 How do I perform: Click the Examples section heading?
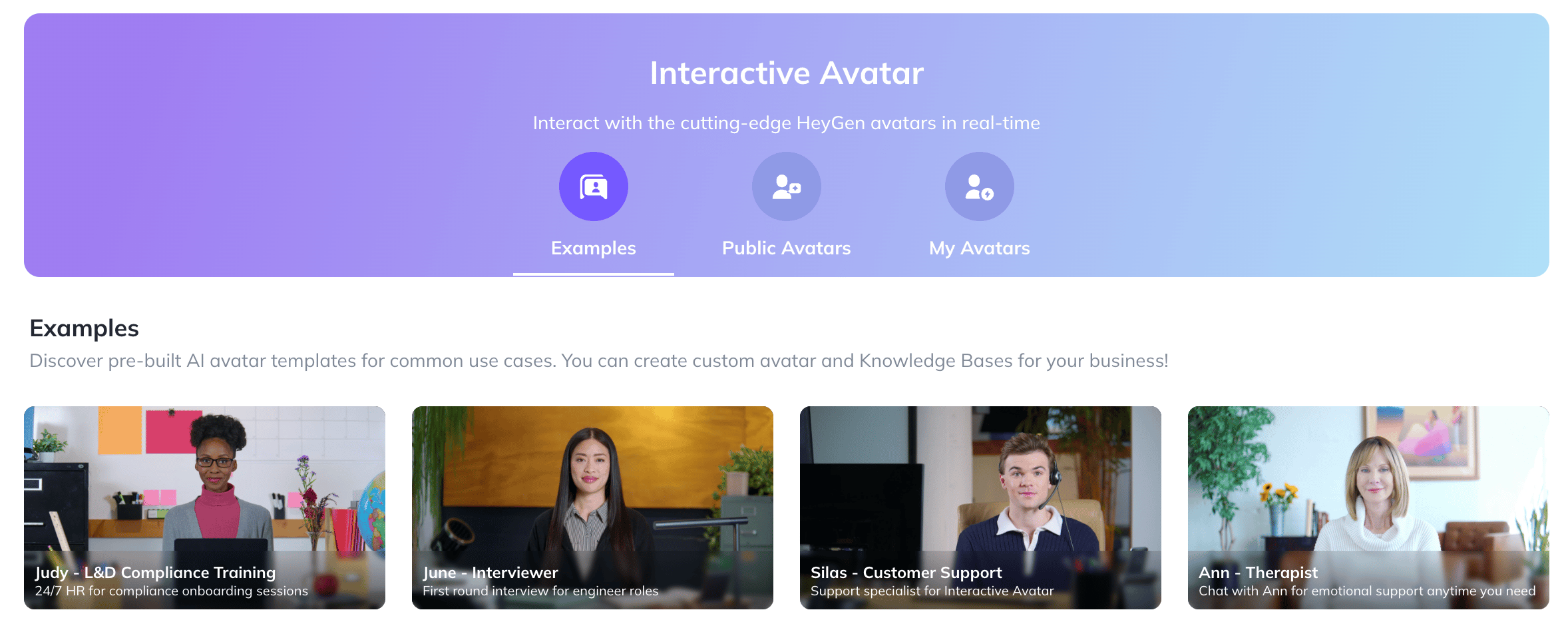[x=84, y=328]
